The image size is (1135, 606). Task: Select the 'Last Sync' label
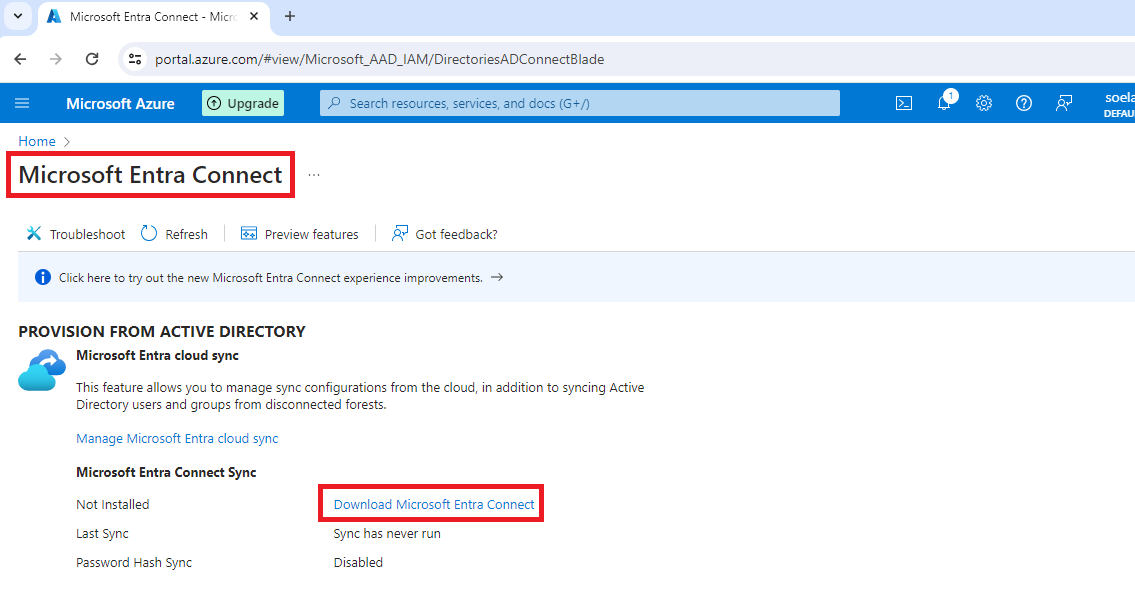click(x=102, y=534)
